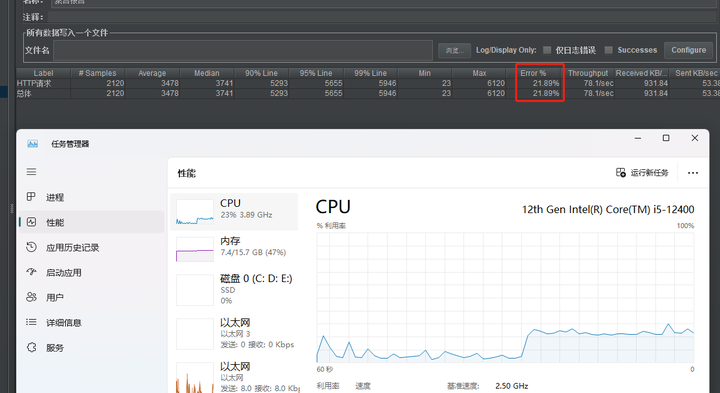Open the Users (用户) page in Task Manager

click(x=92, y=298)
